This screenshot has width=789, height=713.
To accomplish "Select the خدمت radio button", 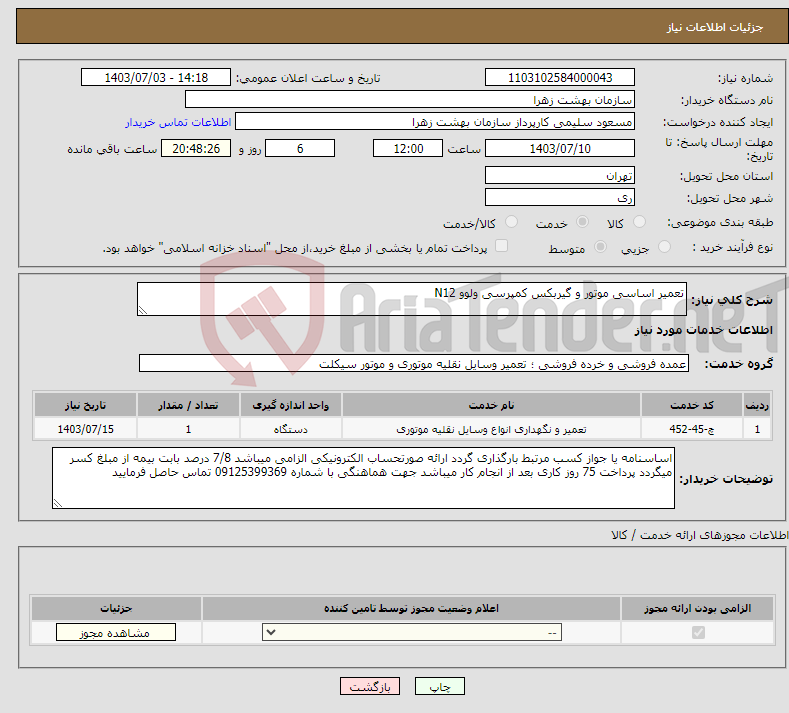I will pos(582,222).
